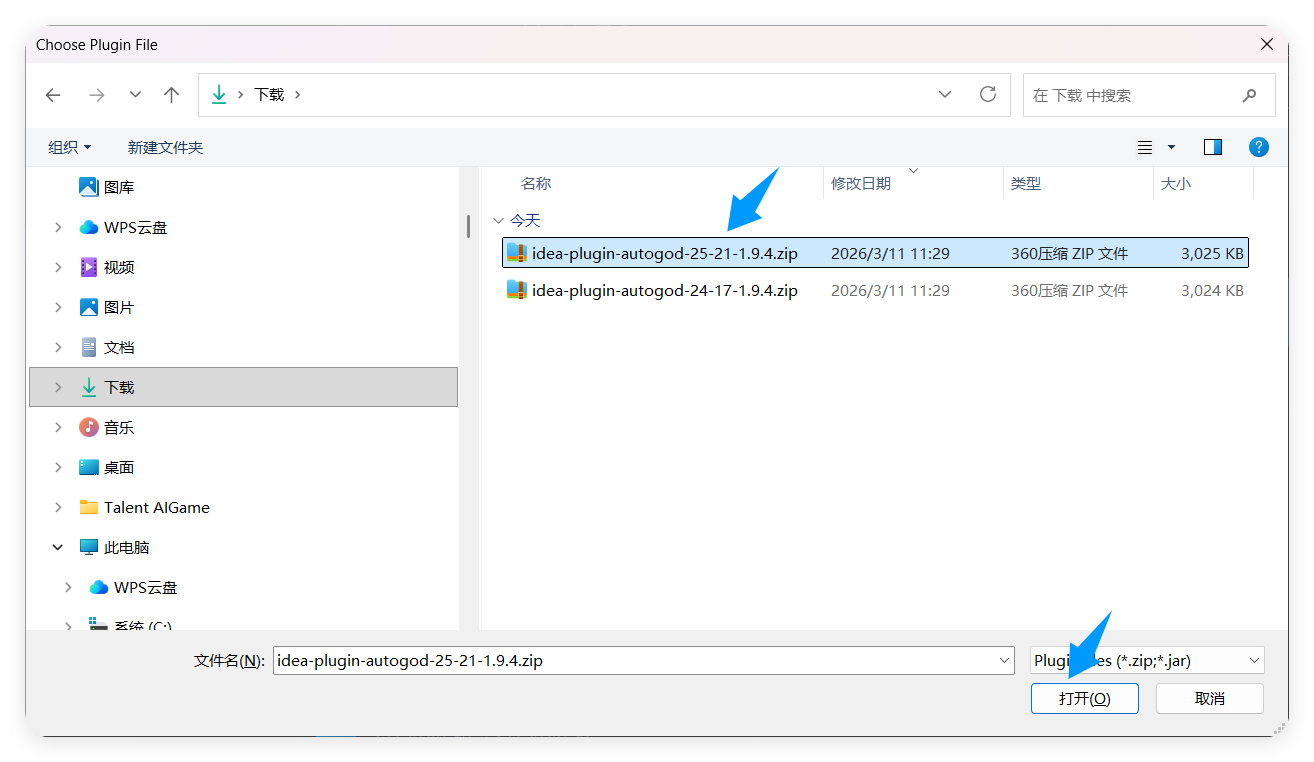Collapse the 此电脑 tree node
This screenshot has width=1314, height=762.
click(58, 548)
